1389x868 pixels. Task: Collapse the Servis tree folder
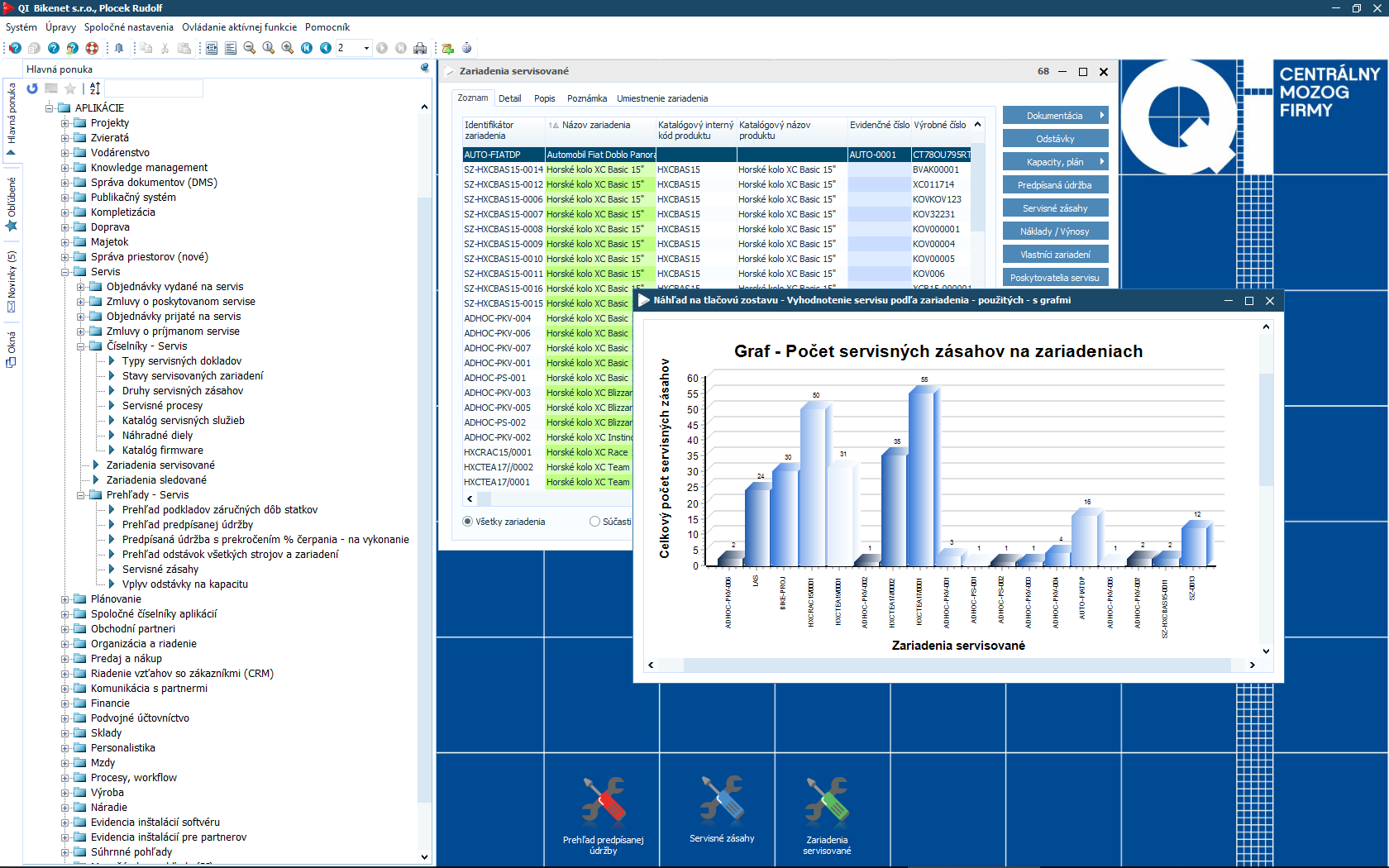pos(65,272)
